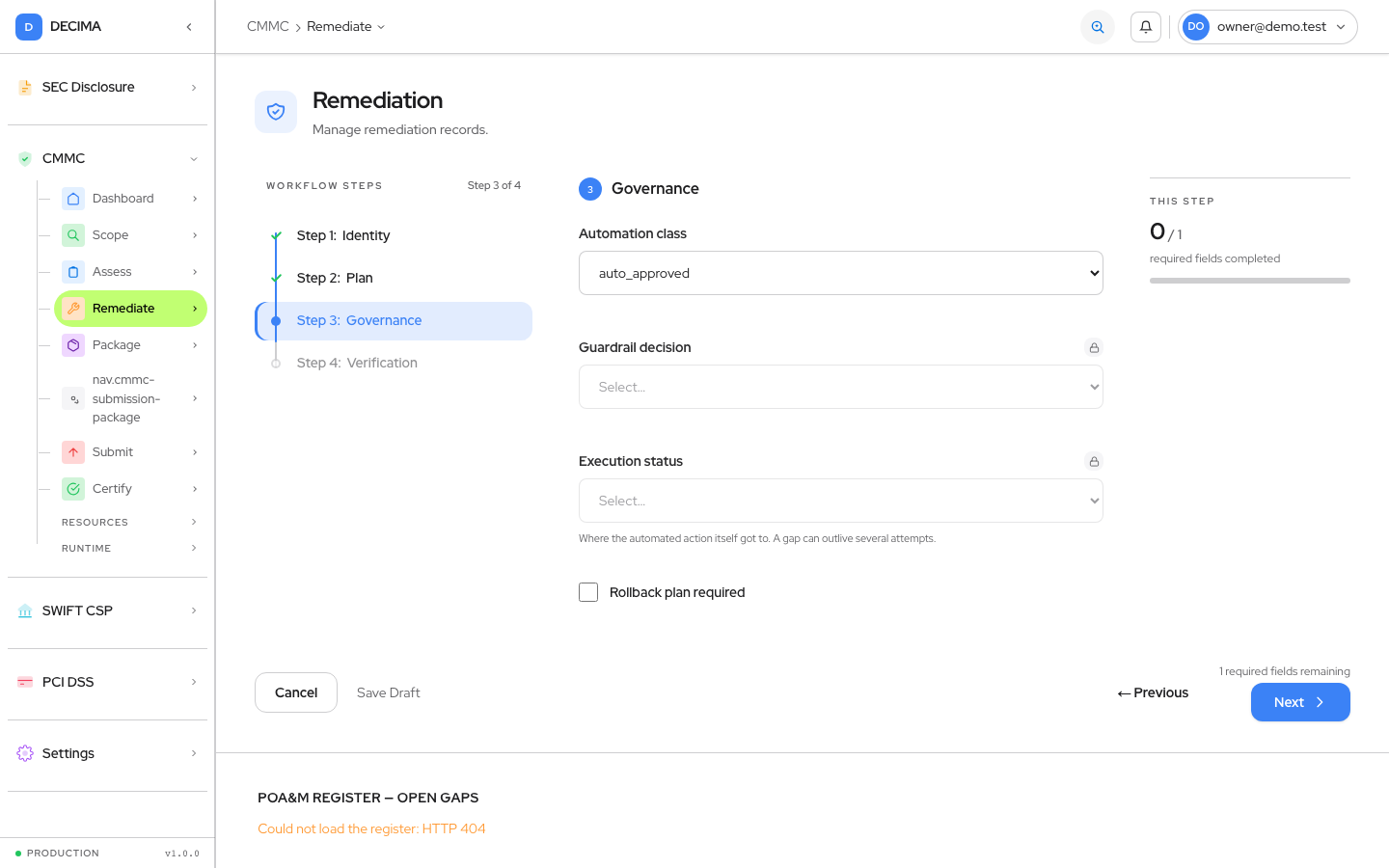The width and height of the screenshot is (1389, 868).
Task: Expand the RESOURCES section
Action: [129, 523]
